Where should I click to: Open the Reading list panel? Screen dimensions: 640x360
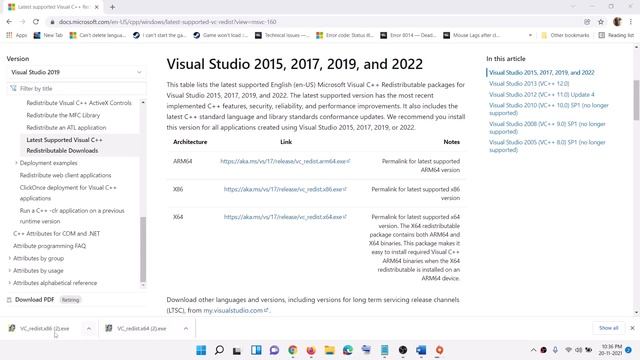616,36
